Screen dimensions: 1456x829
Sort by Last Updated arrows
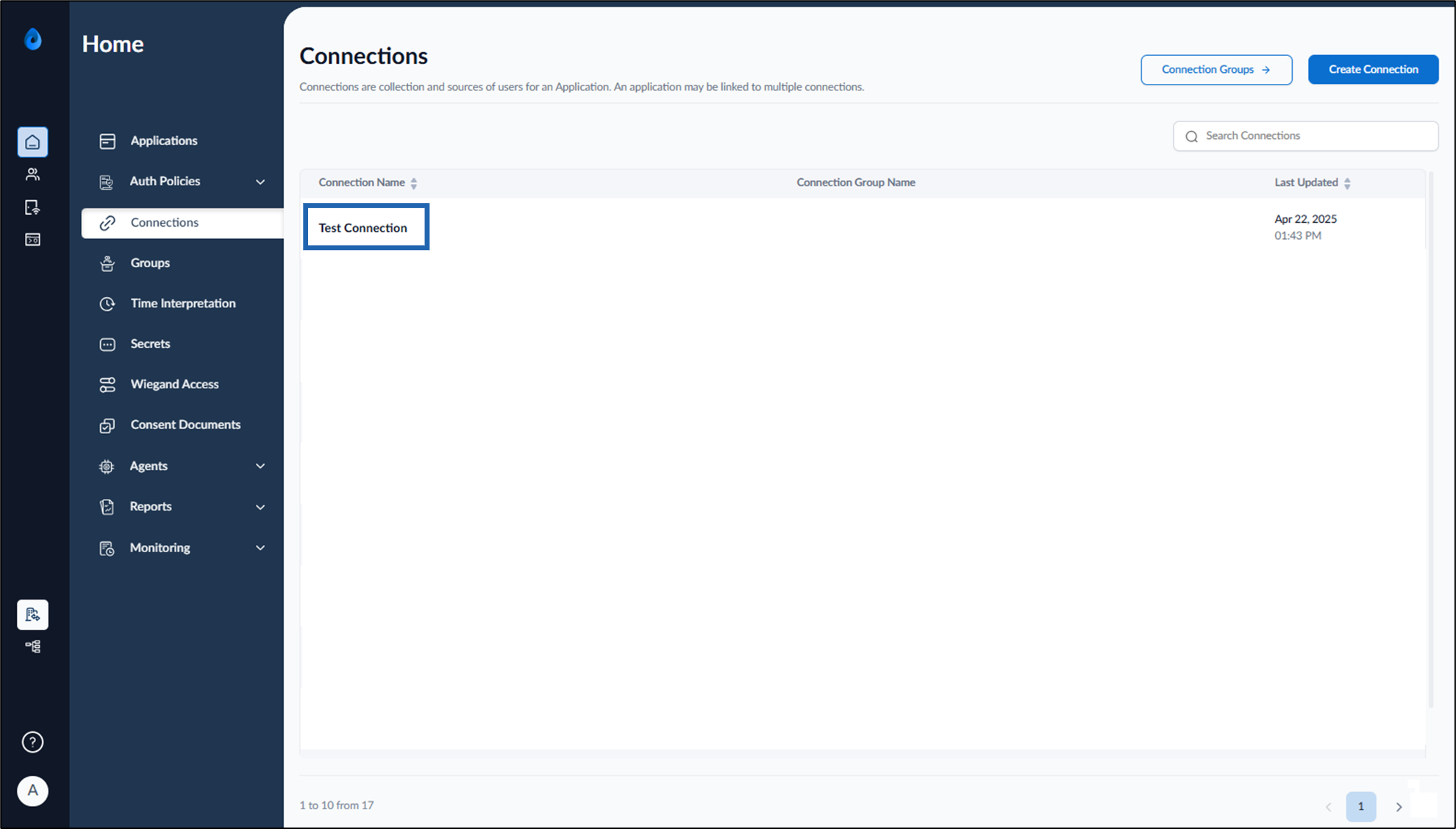[x=1347, y=183]
